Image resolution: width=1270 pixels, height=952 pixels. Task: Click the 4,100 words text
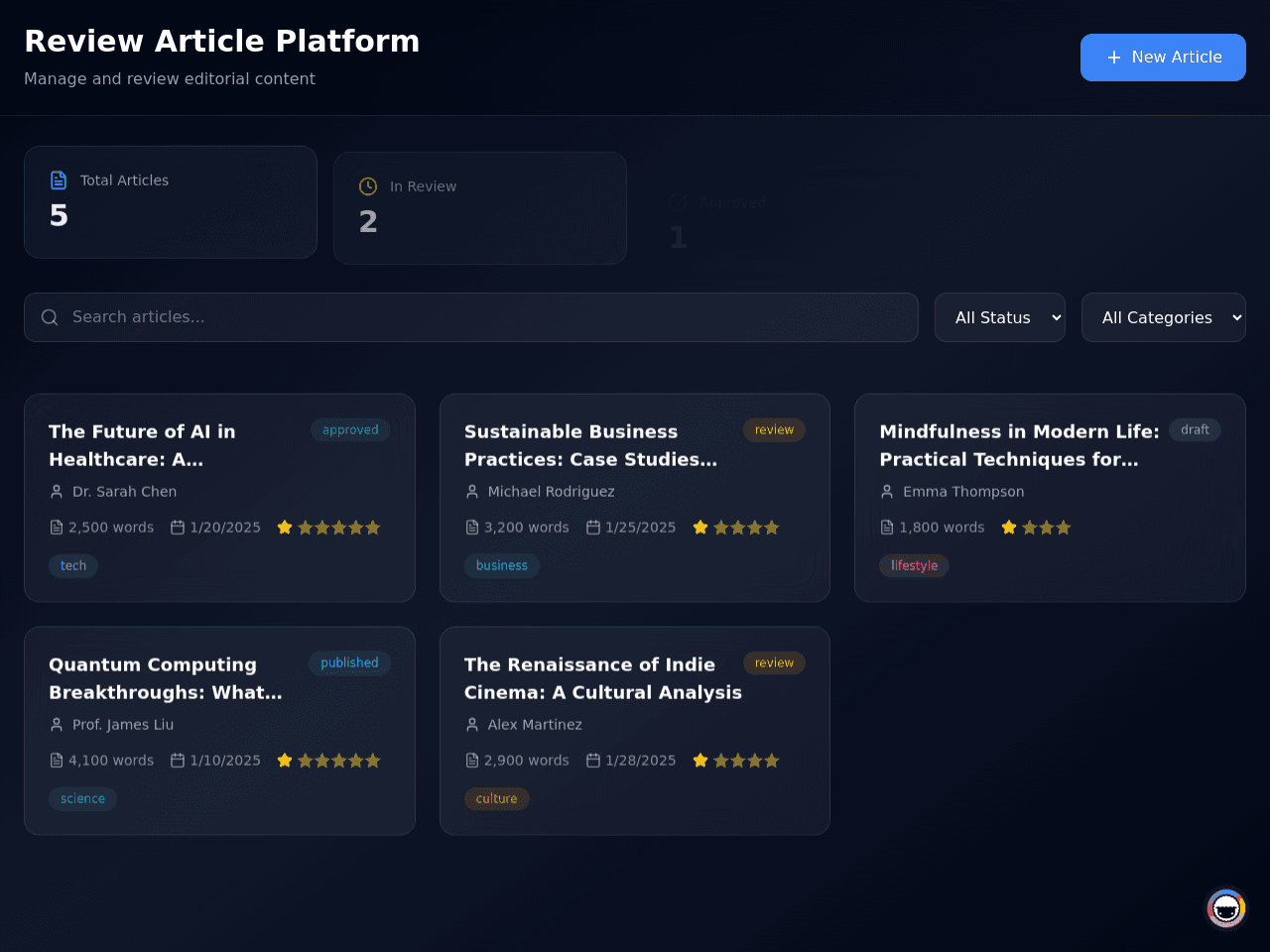coord(111,761)
